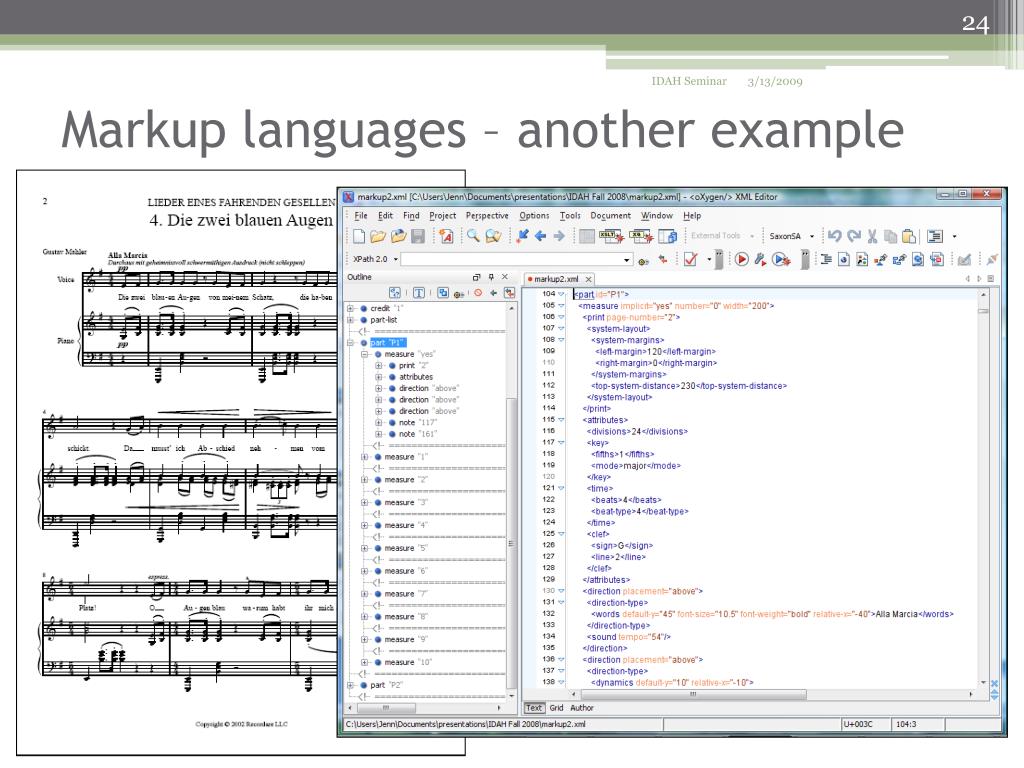Click the New document icon in toolbar
Screen dimensions: 1024x768
point(358,237)
